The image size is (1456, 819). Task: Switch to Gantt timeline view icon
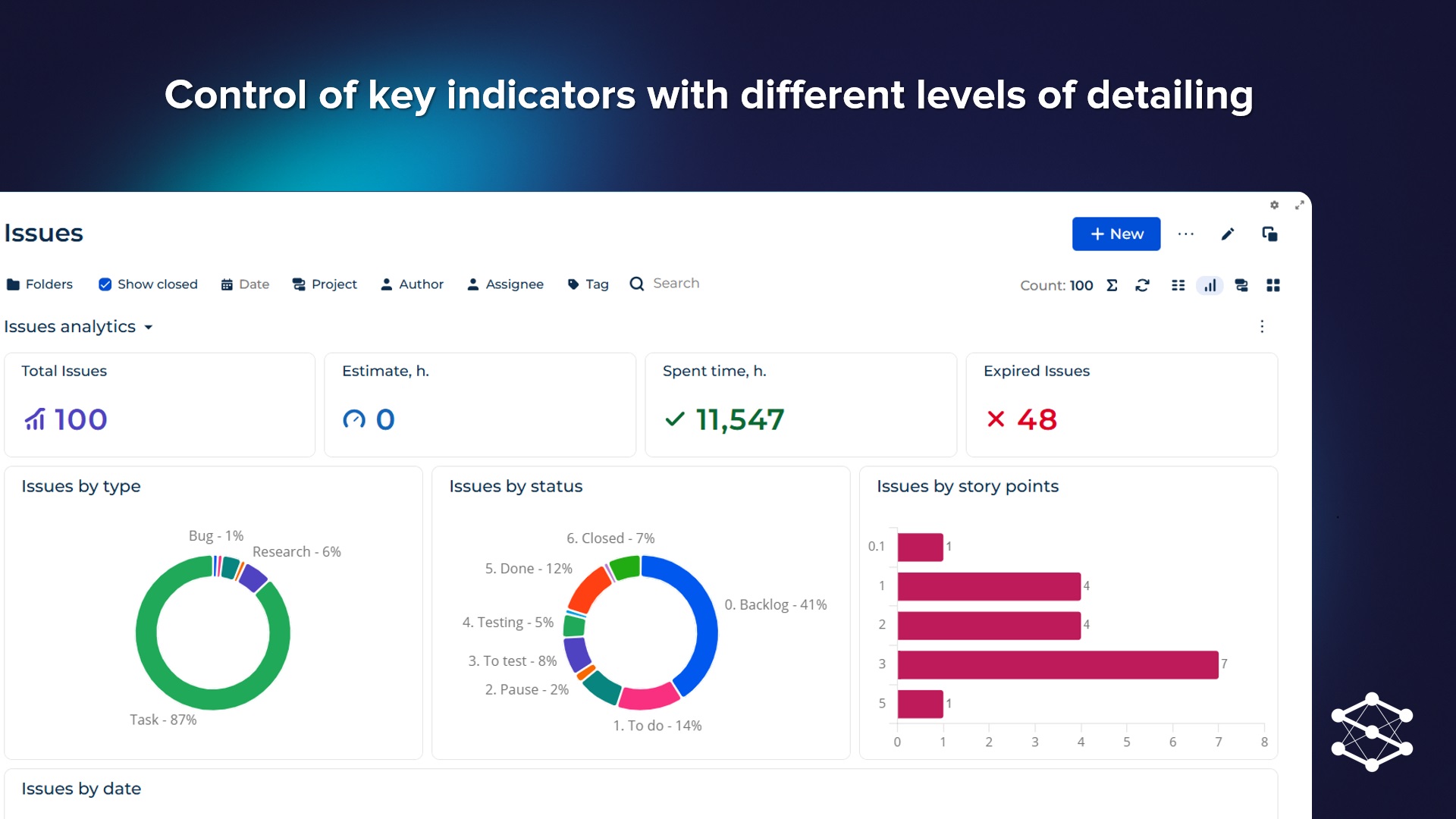click(x=1241, y=285)
